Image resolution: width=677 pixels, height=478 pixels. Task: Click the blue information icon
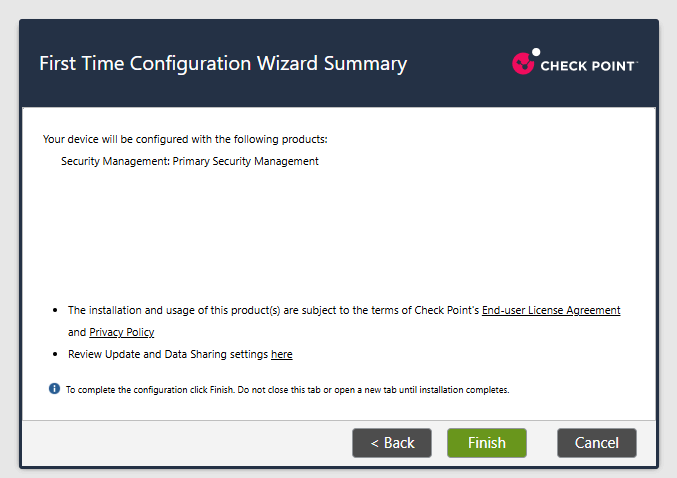(54, 389)
